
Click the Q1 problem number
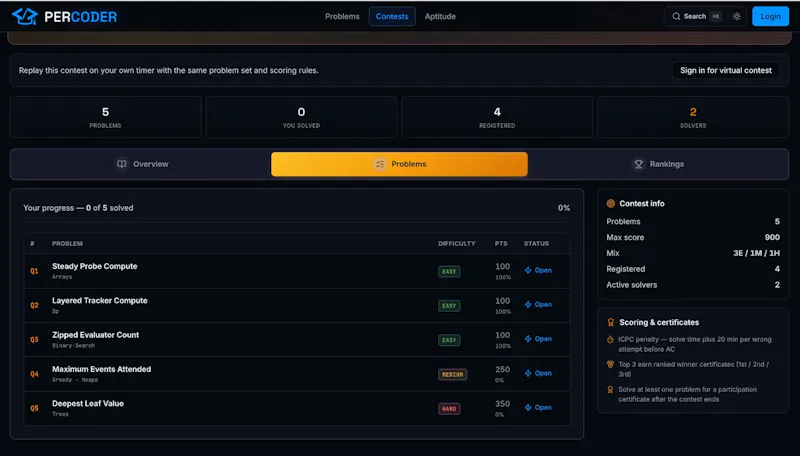click(34, 271)
